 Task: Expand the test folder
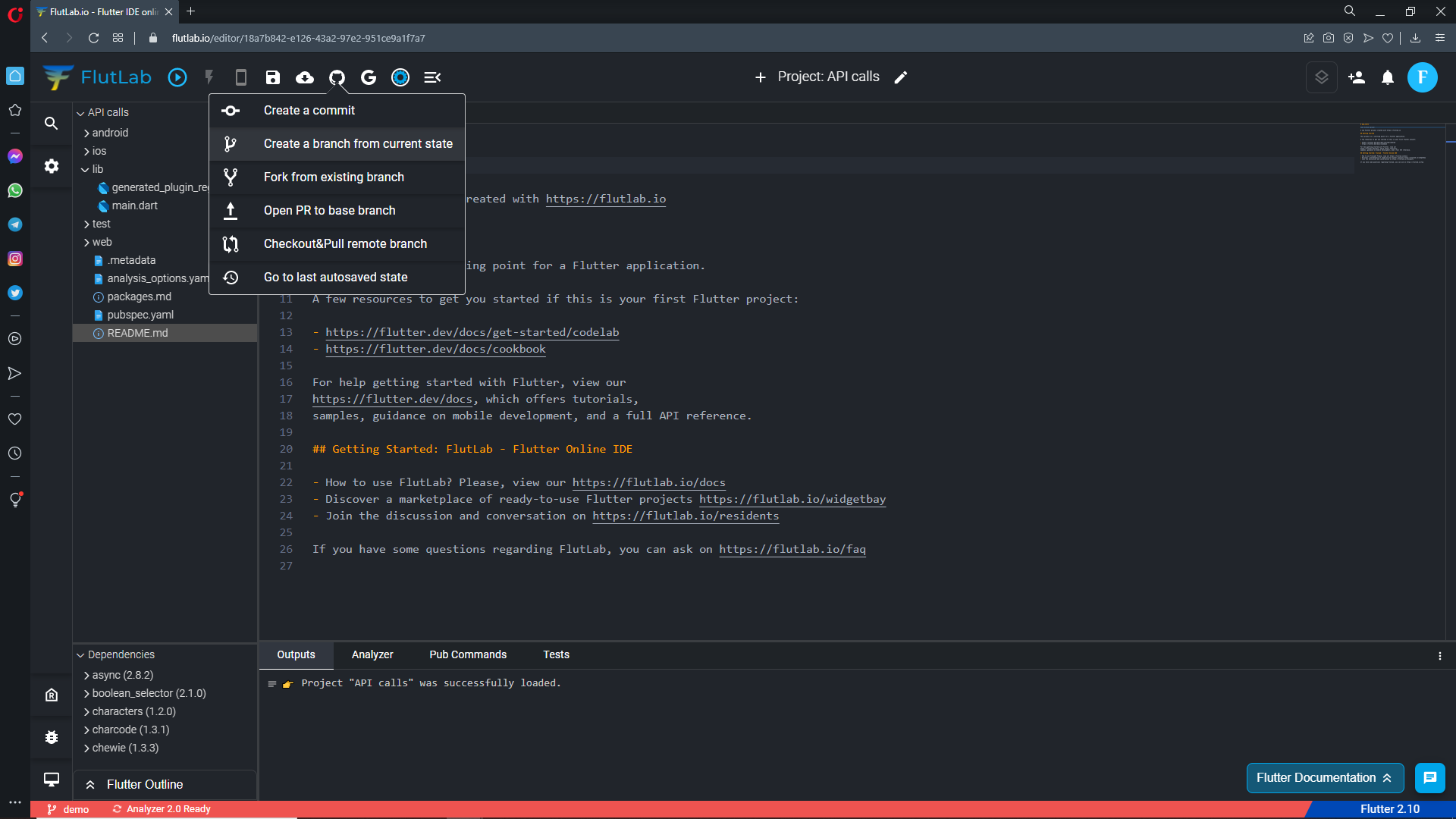click(x=86, y=224)
